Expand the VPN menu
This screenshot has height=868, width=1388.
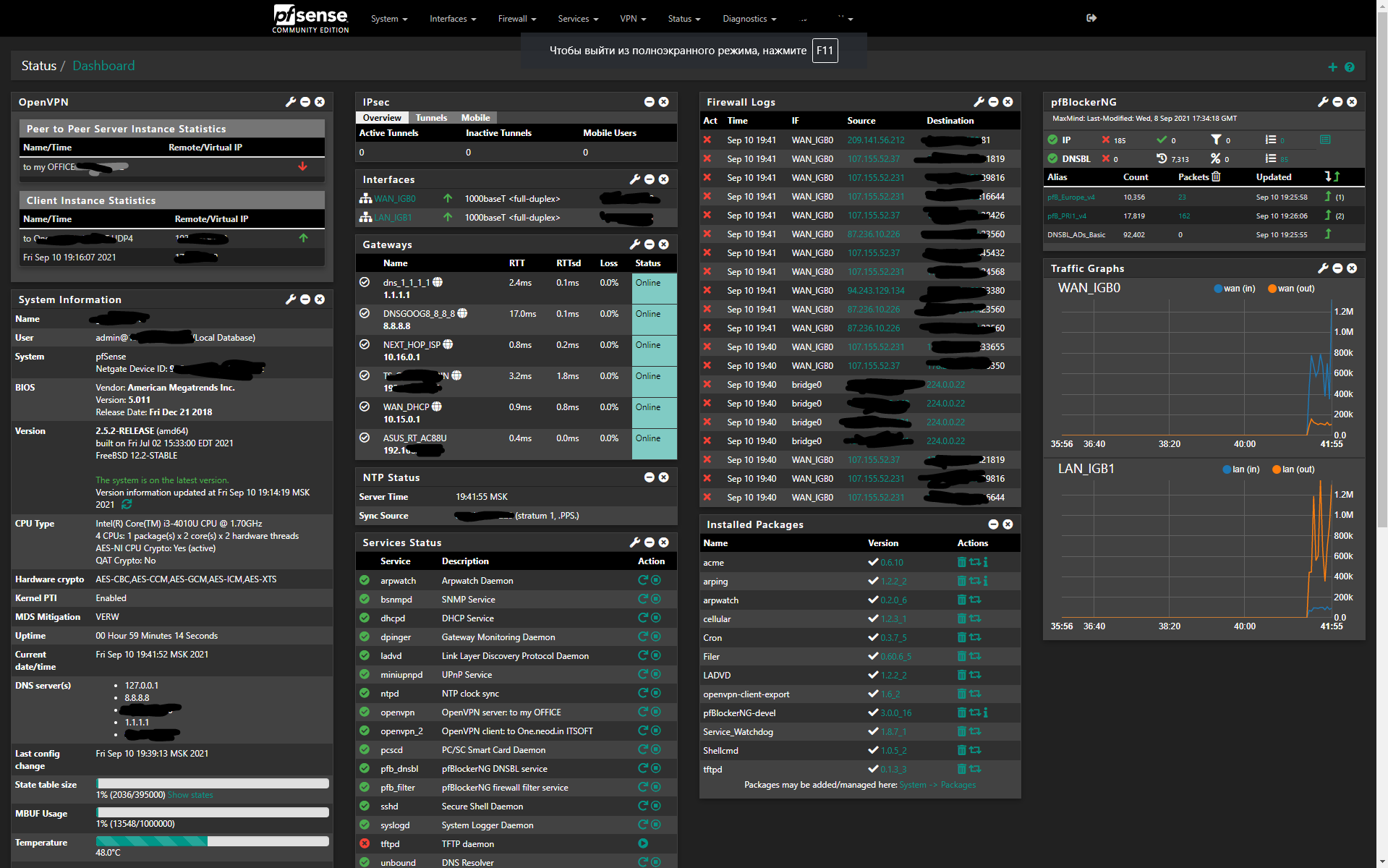[x=633, y=19]
